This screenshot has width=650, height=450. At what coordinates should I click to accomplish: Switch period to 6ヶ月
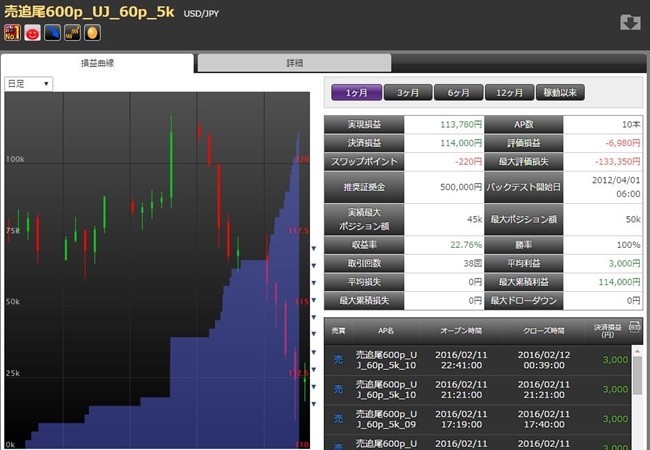(458, 92)
